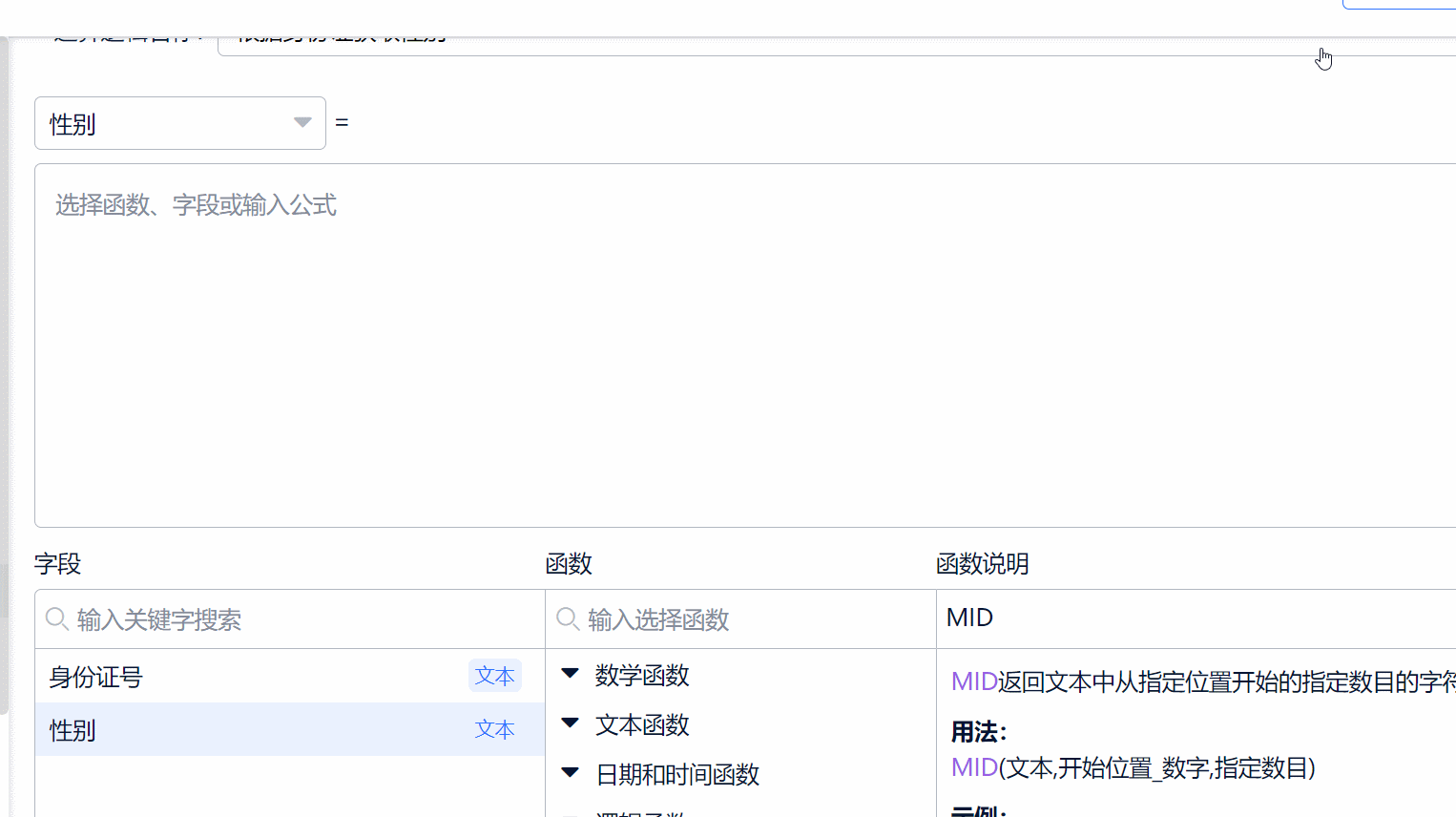
Task: Click the magnifier icon in function search
Action: (x=568, y=619)
